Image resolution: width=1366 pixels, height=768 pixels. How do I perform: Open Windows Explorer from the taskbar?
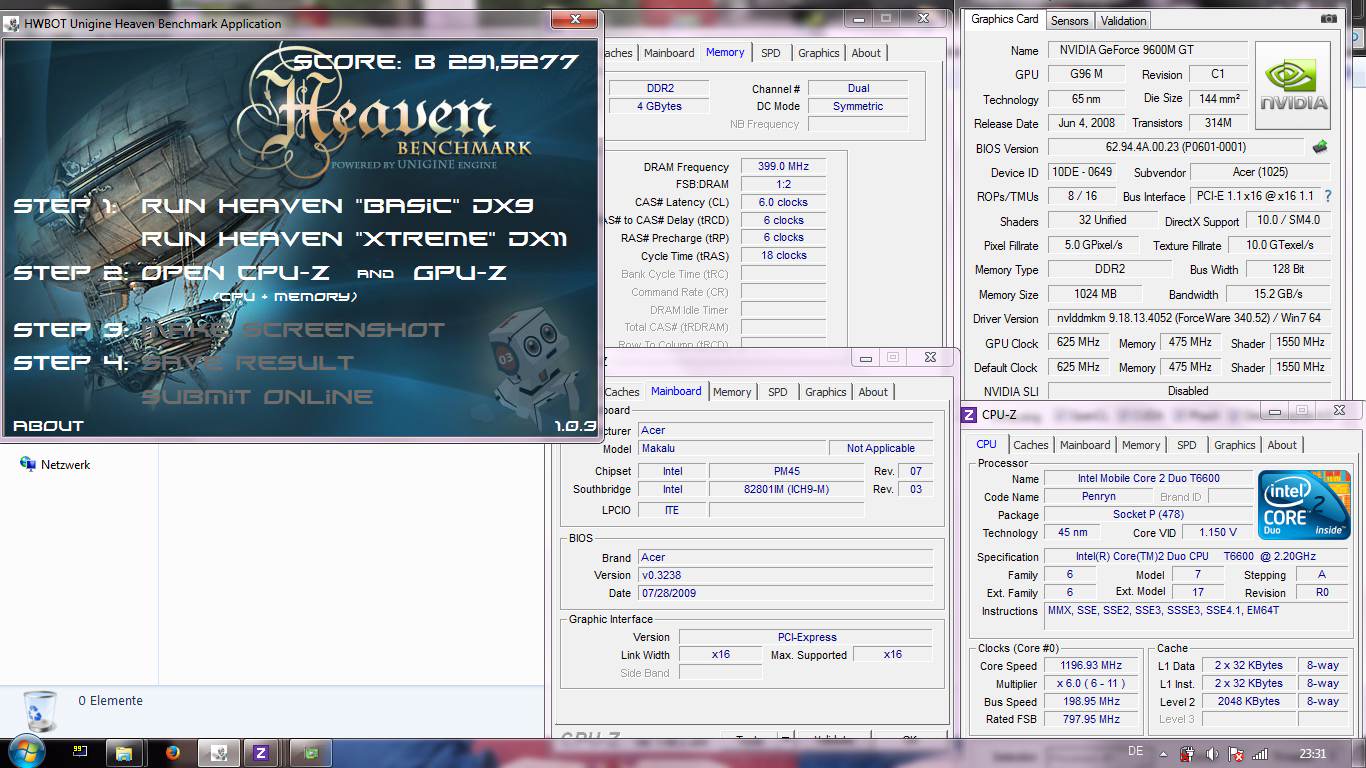click(x=125, y=752)
